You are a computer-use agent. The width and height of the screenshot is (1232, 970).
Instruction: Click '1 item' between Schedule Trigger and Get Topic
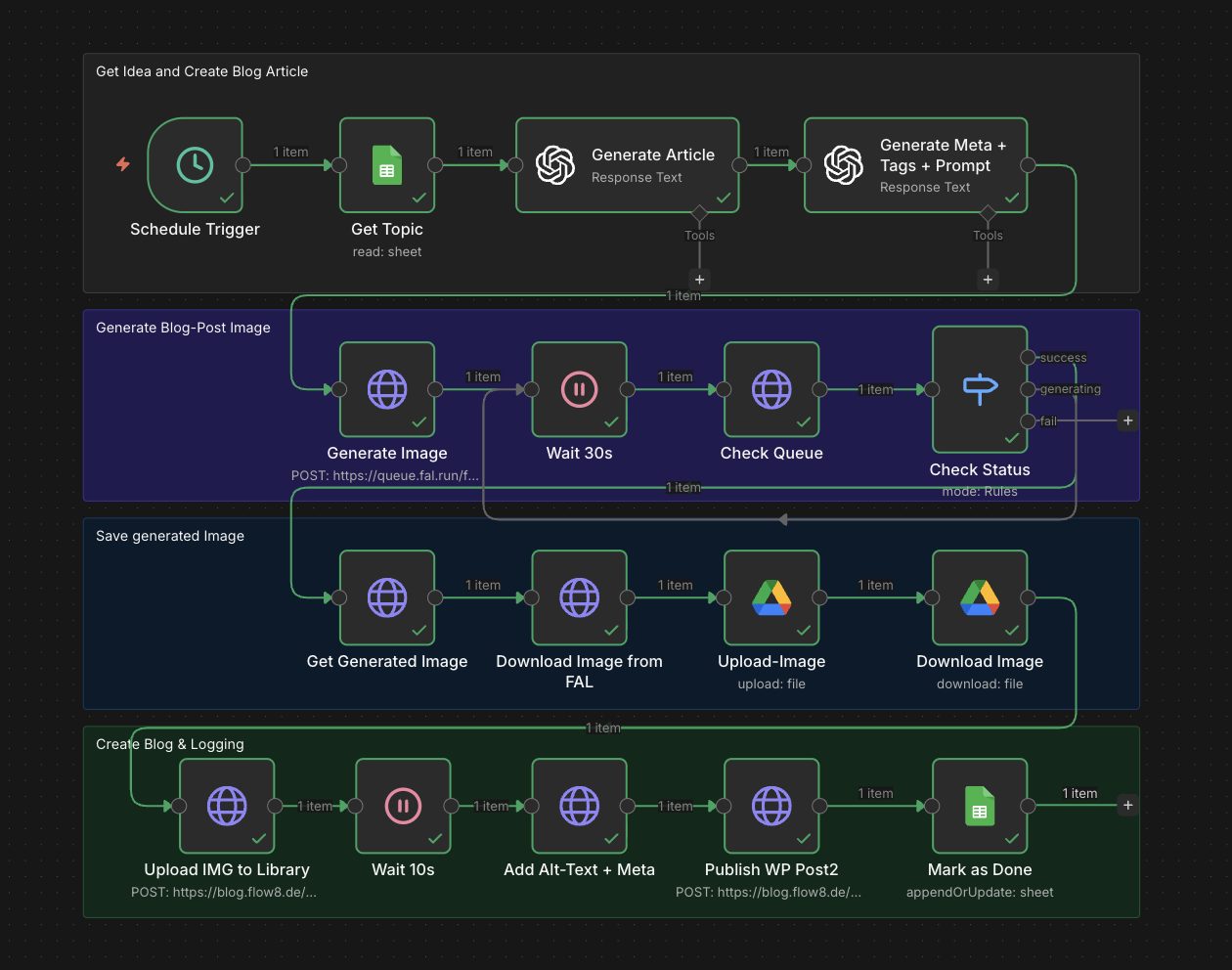tap(290, 152)
